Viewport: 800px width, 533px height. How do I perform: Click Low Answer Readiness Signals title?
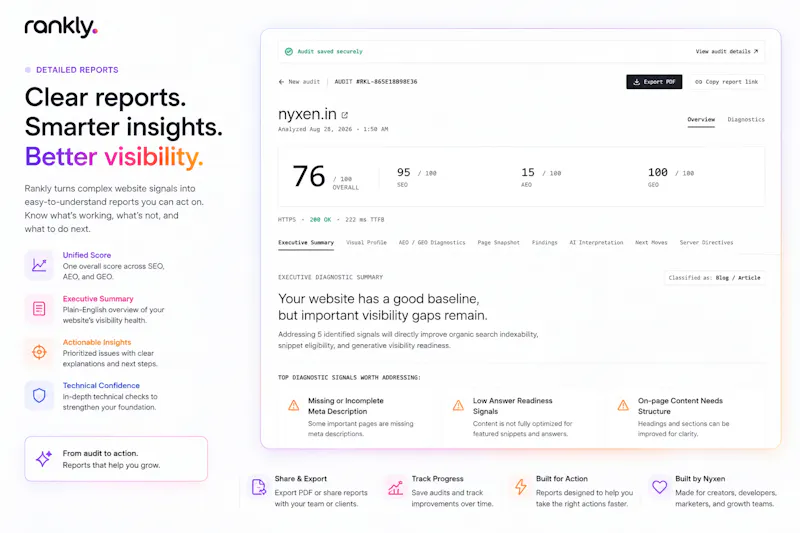tap(513, 406)
